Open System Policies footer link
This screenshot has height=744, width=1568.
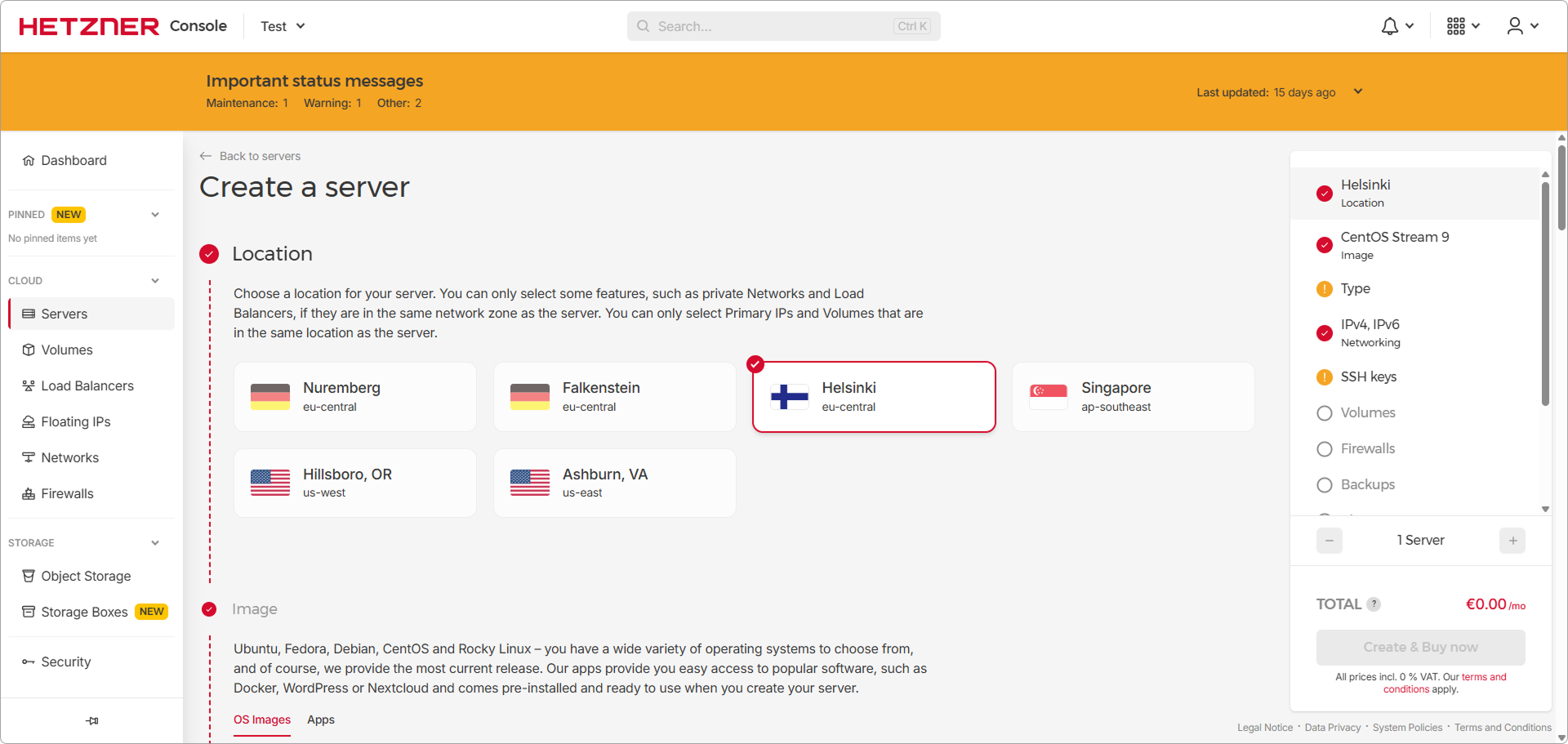click(x=1407, y=728)
